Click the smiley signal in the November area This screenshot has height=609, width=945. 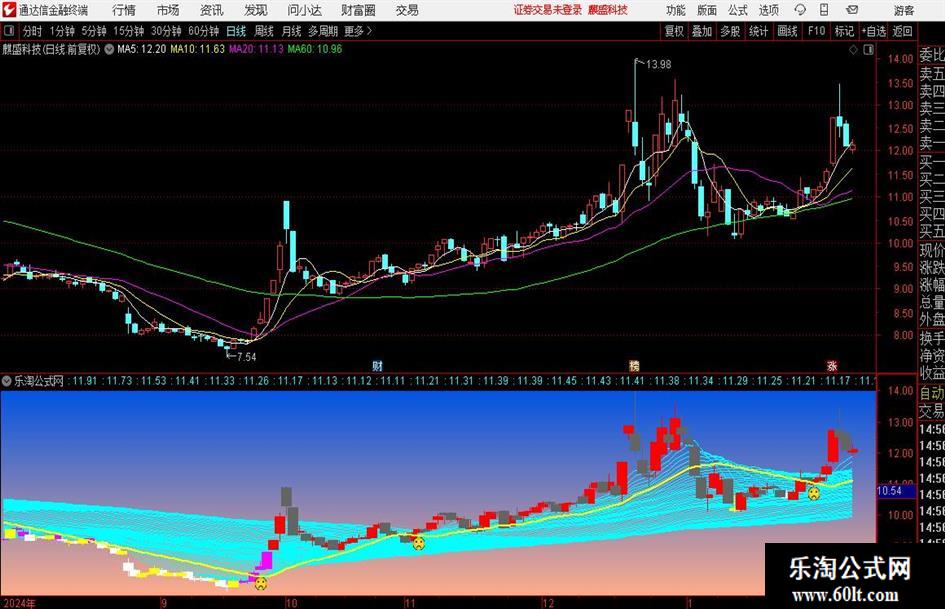(418, 543)
